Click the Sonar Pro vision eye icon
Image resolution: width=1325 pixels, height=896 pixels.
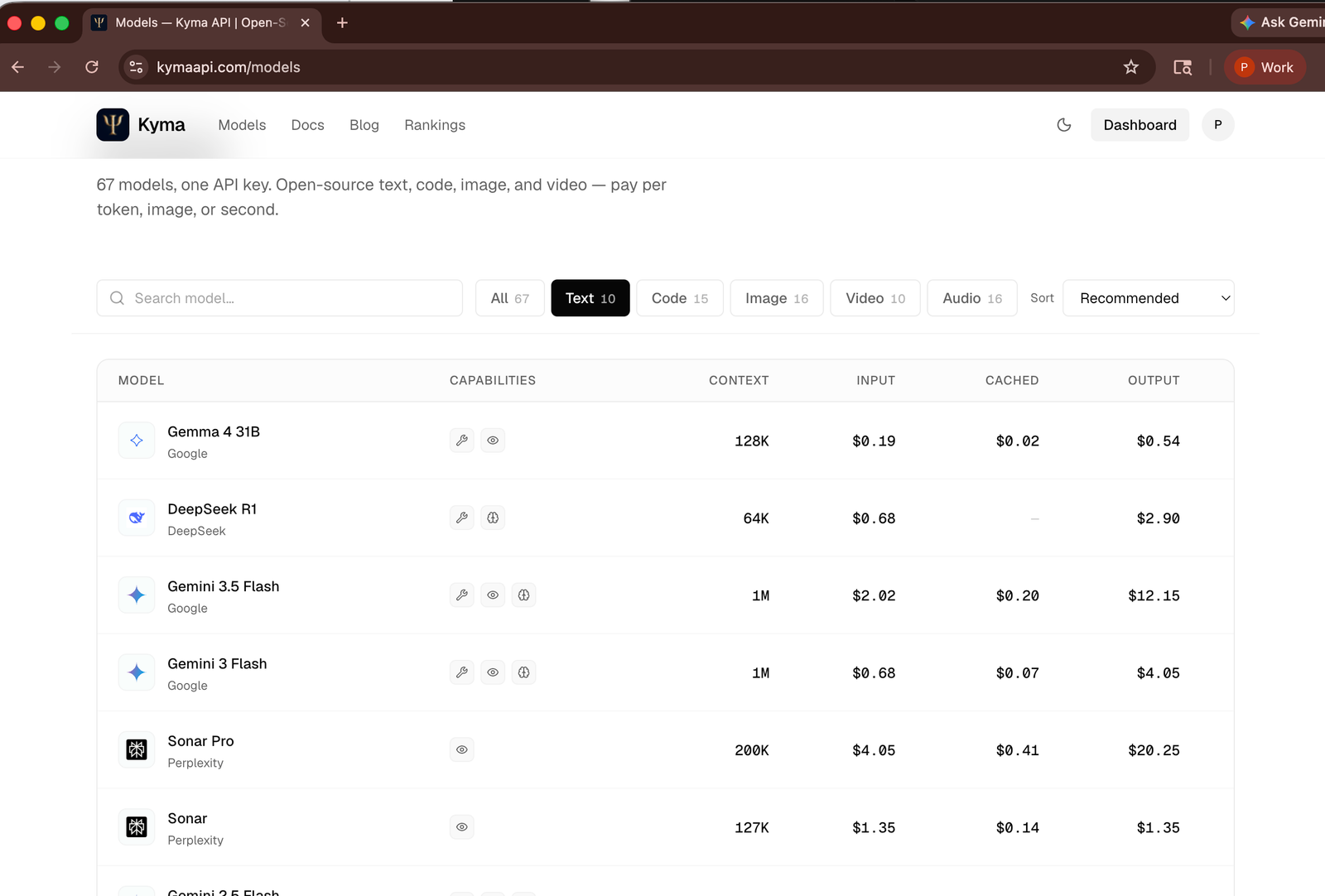tap(462, 749)
